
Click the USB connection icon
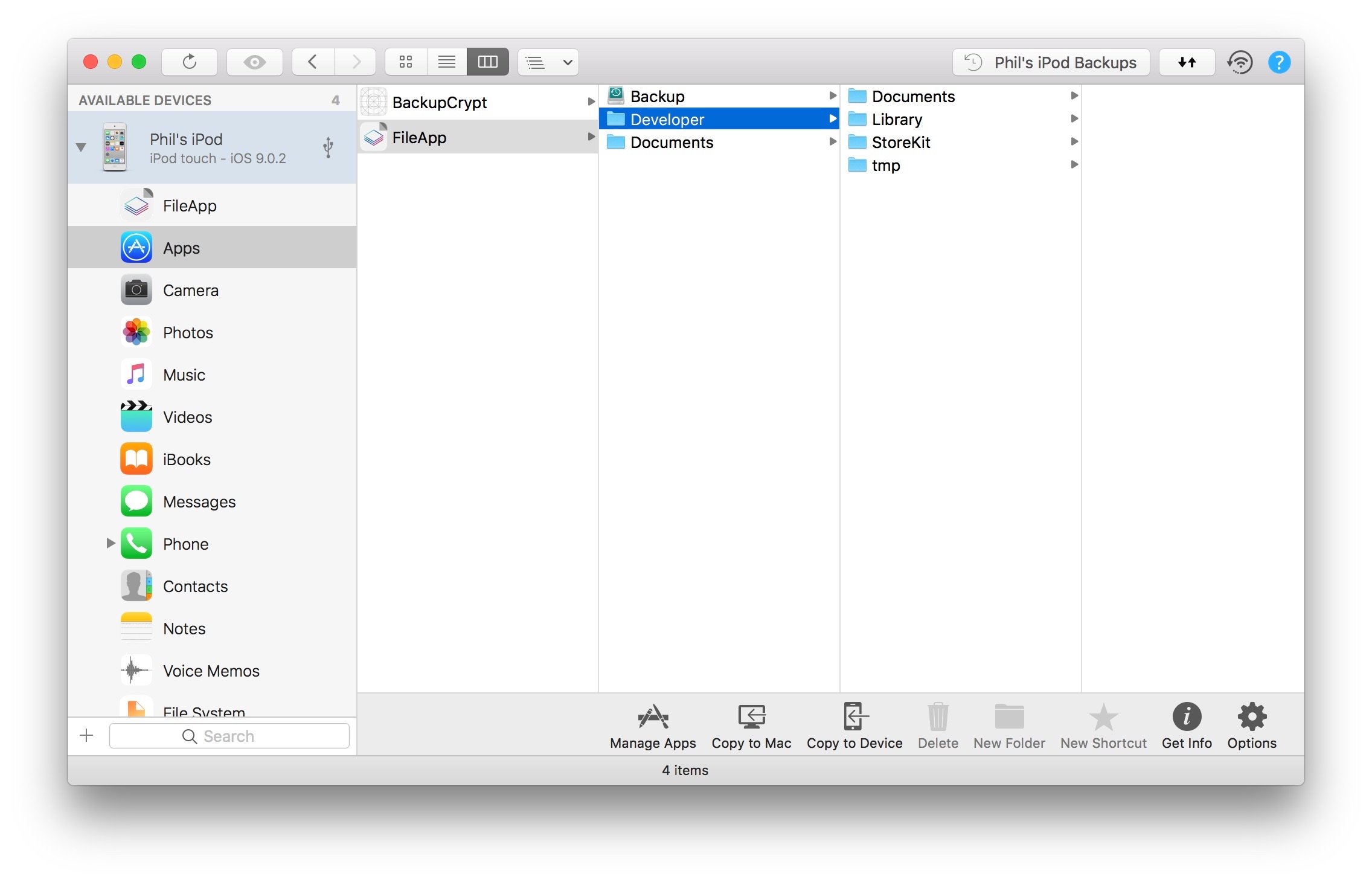(328, 147)
